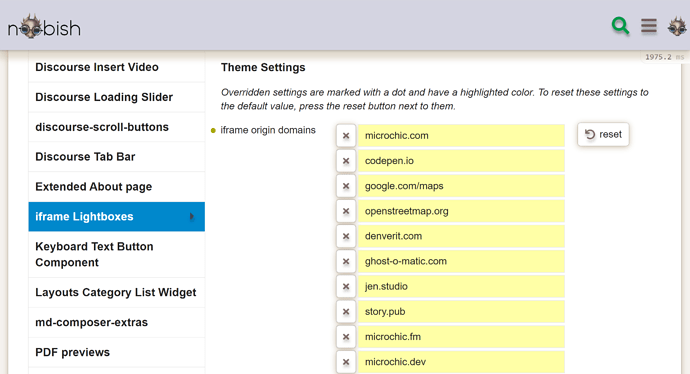Select Discourse Insert Video component
The width and height of the screenshot is (690, 374).
117,67
